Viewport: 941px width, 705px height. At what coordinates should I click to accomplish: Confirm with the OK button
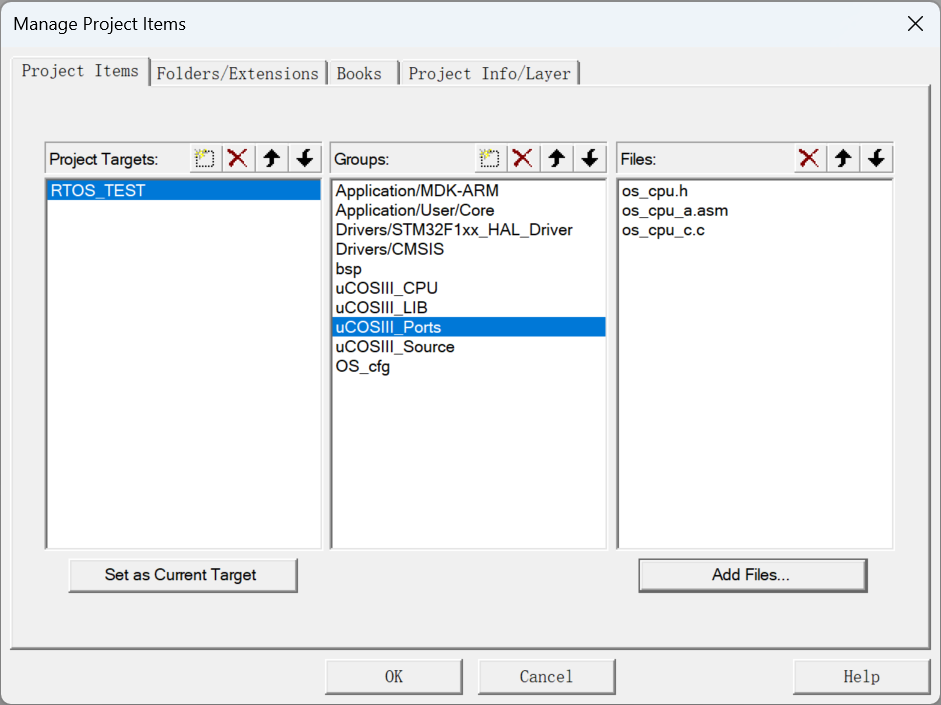[394, 677]
